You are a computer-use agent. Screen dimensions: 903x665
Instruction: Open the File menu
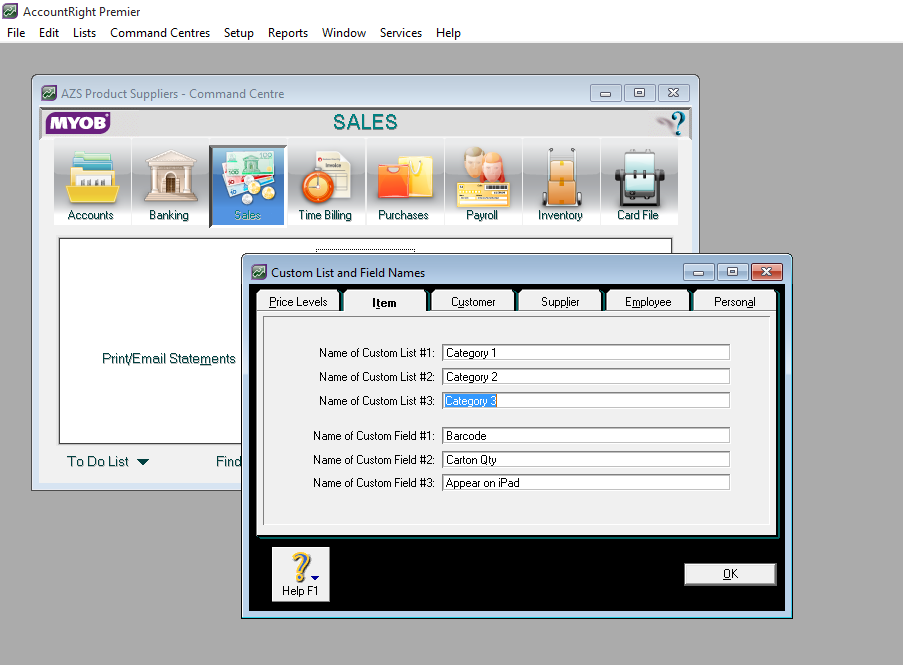16,33
